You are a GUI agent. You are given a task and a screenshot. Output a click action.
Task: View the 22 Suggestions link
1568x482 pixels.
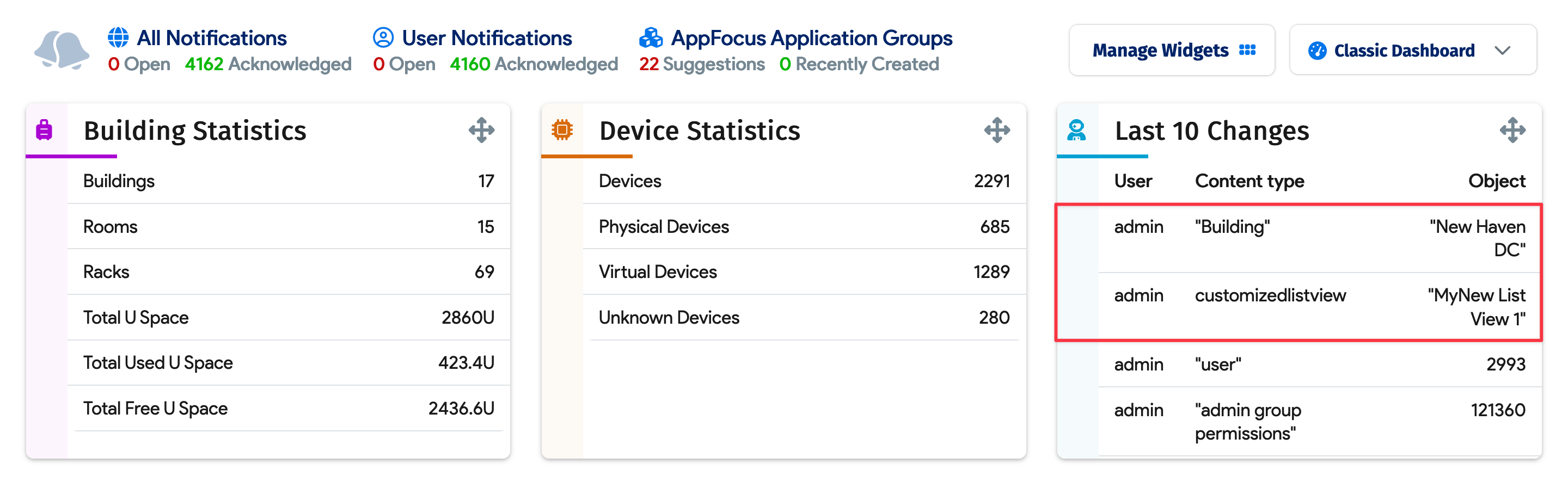tap(701, 65)
